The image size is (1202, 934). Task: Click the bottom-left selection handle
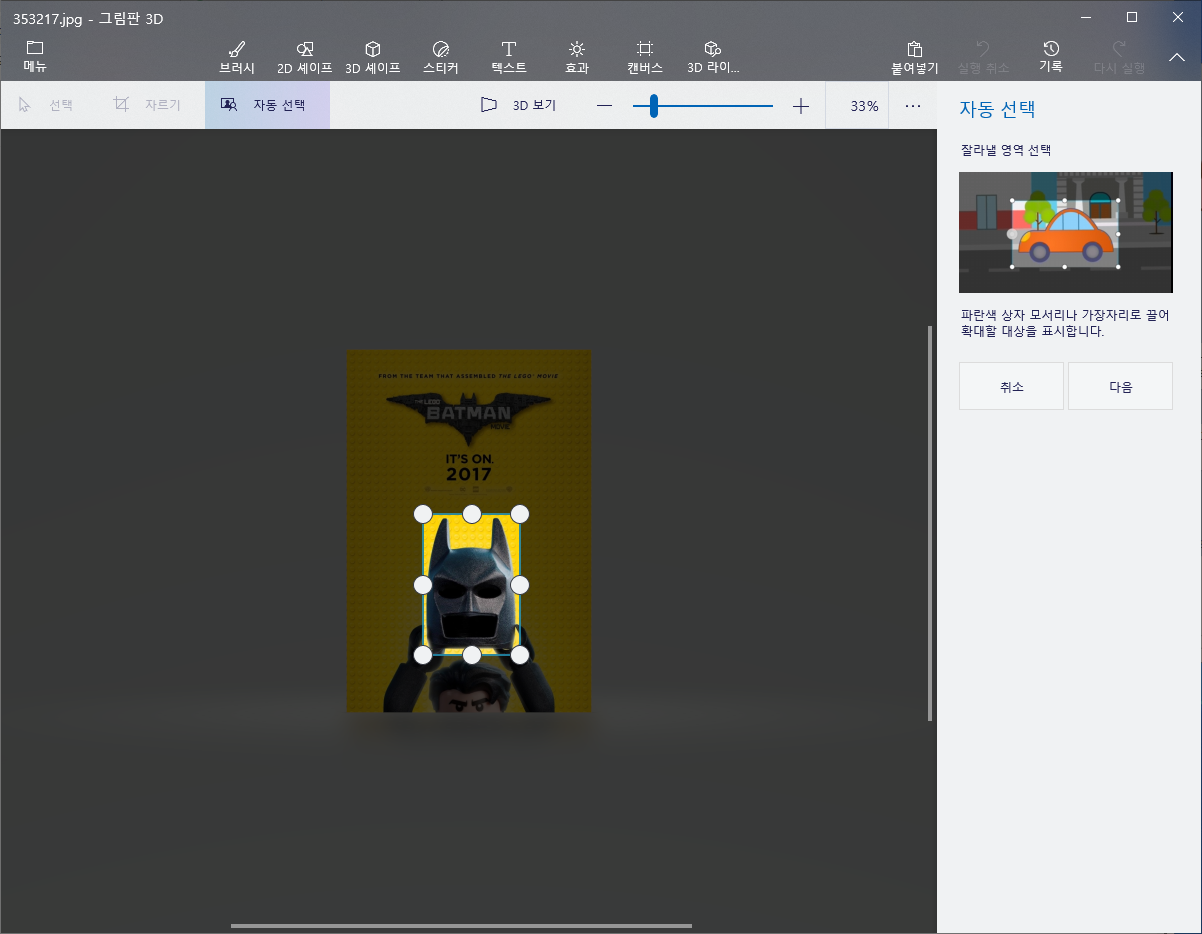(x=423, y=655)
